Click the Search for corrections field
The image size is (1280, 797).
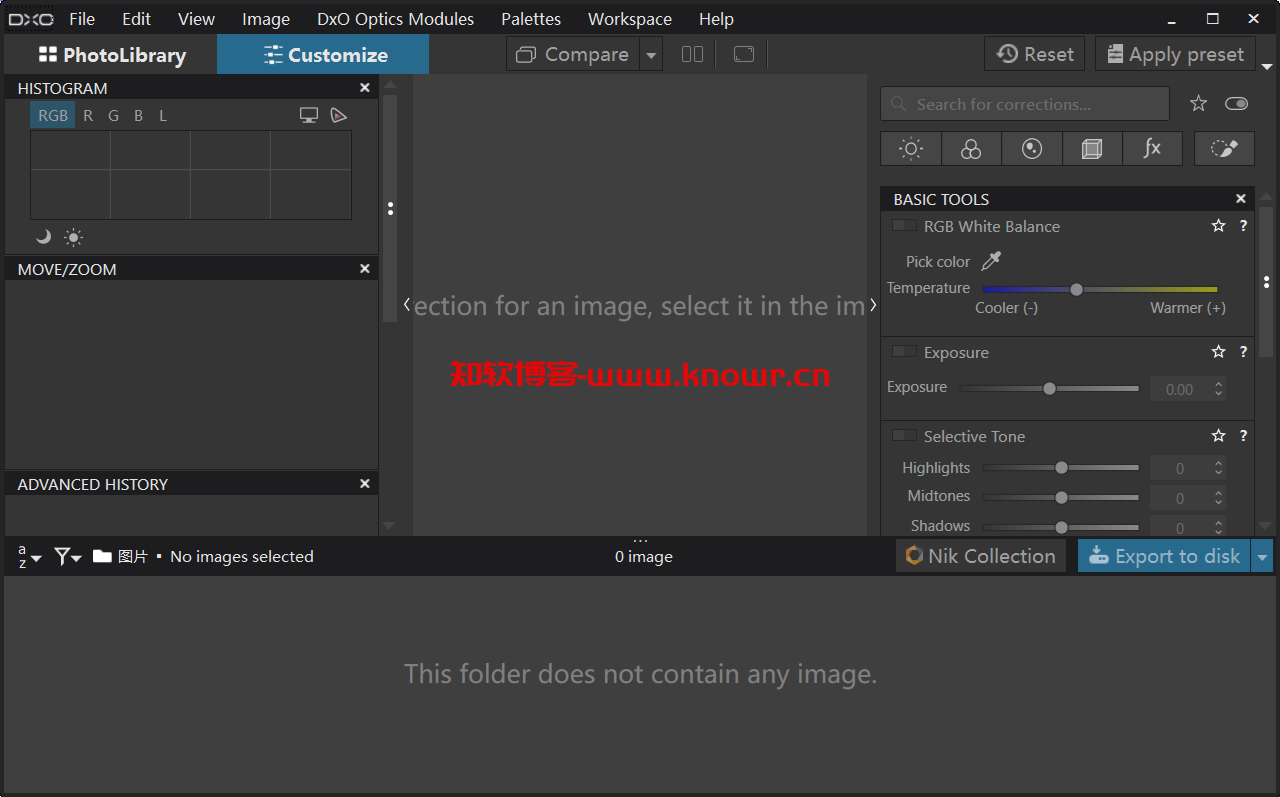pos(1025,104)
